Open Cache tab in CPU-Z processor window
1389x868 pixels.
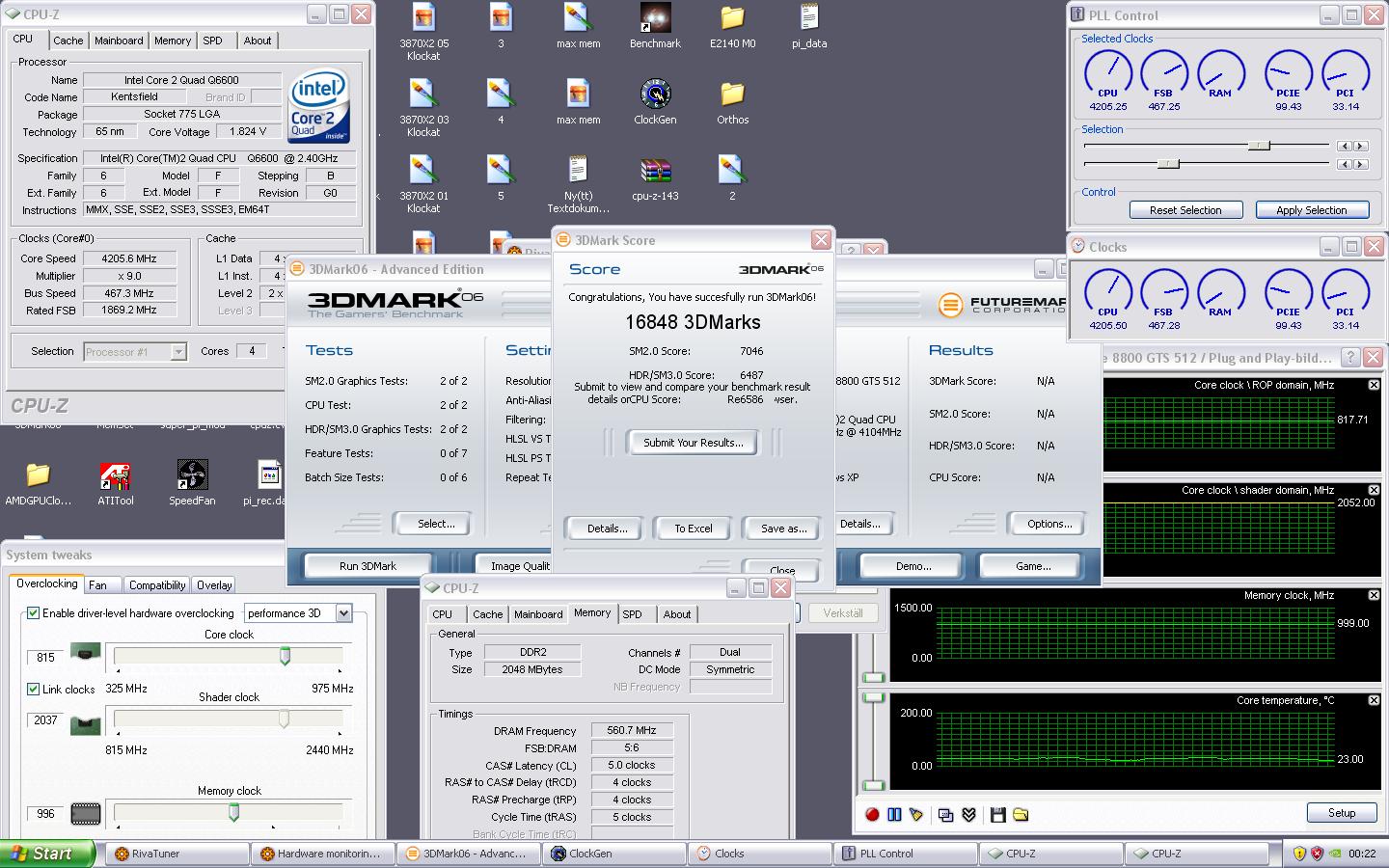click(68, 41)
